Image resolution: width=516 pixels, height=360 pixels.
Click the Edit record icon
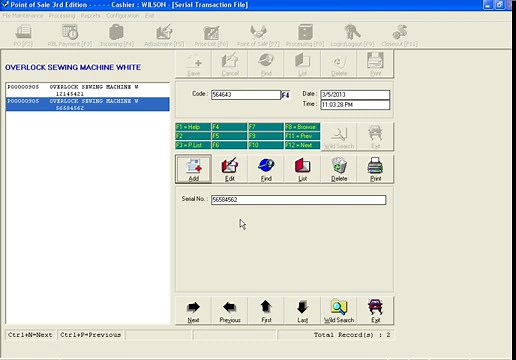tap(230, 169)
